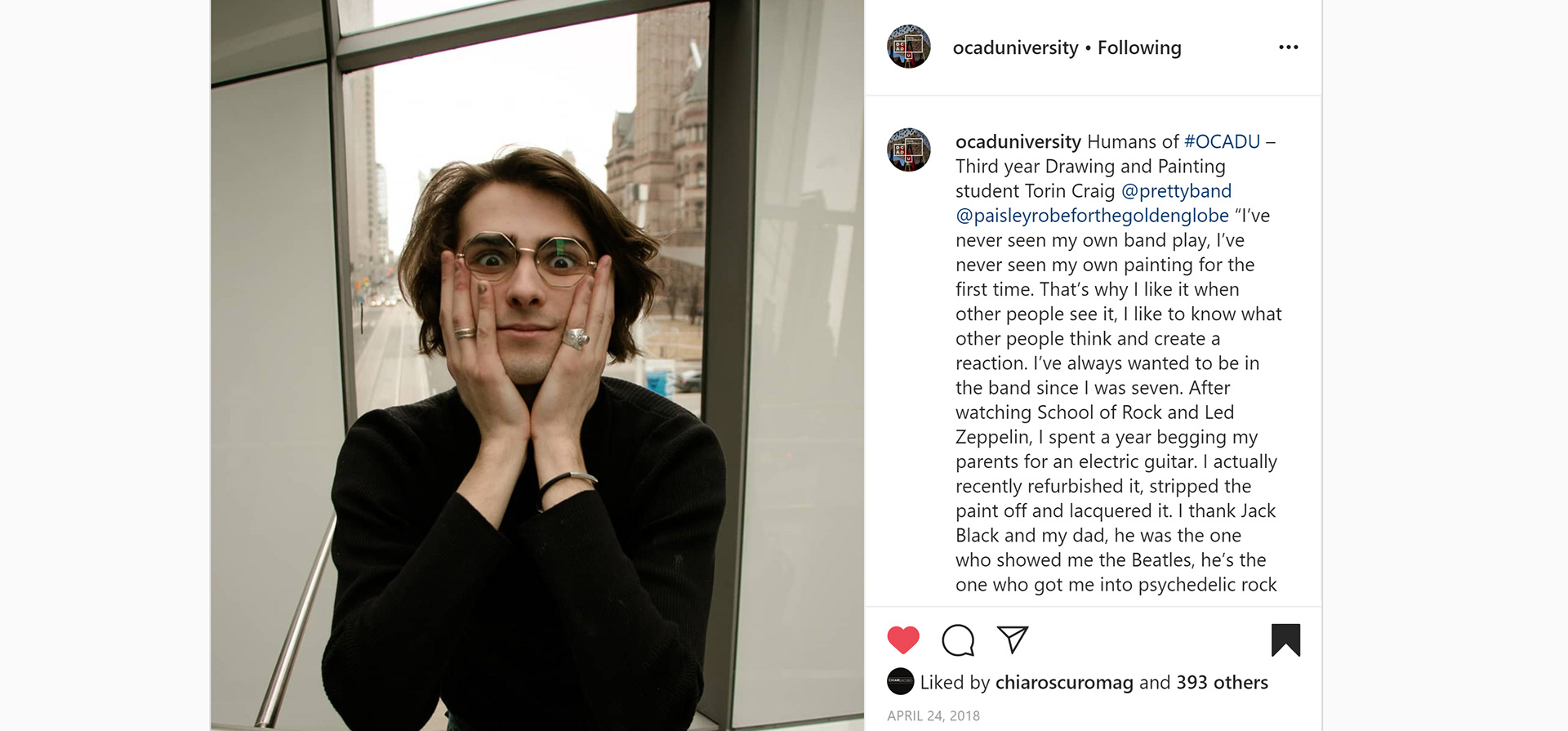Screen dimensions: 1568x731
Task: Unlike the post with the red heart
Action: coord(903,640)
